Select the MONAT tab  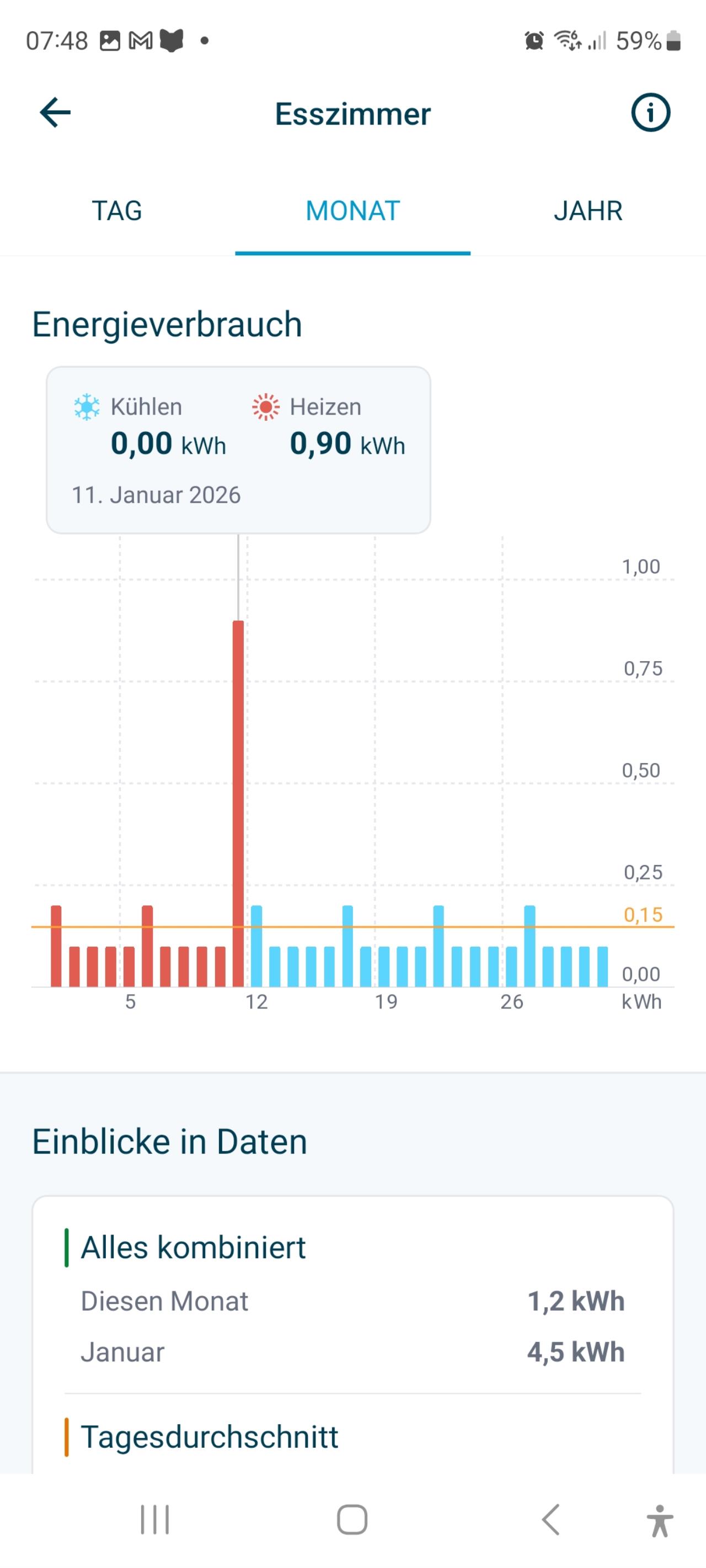352,211
